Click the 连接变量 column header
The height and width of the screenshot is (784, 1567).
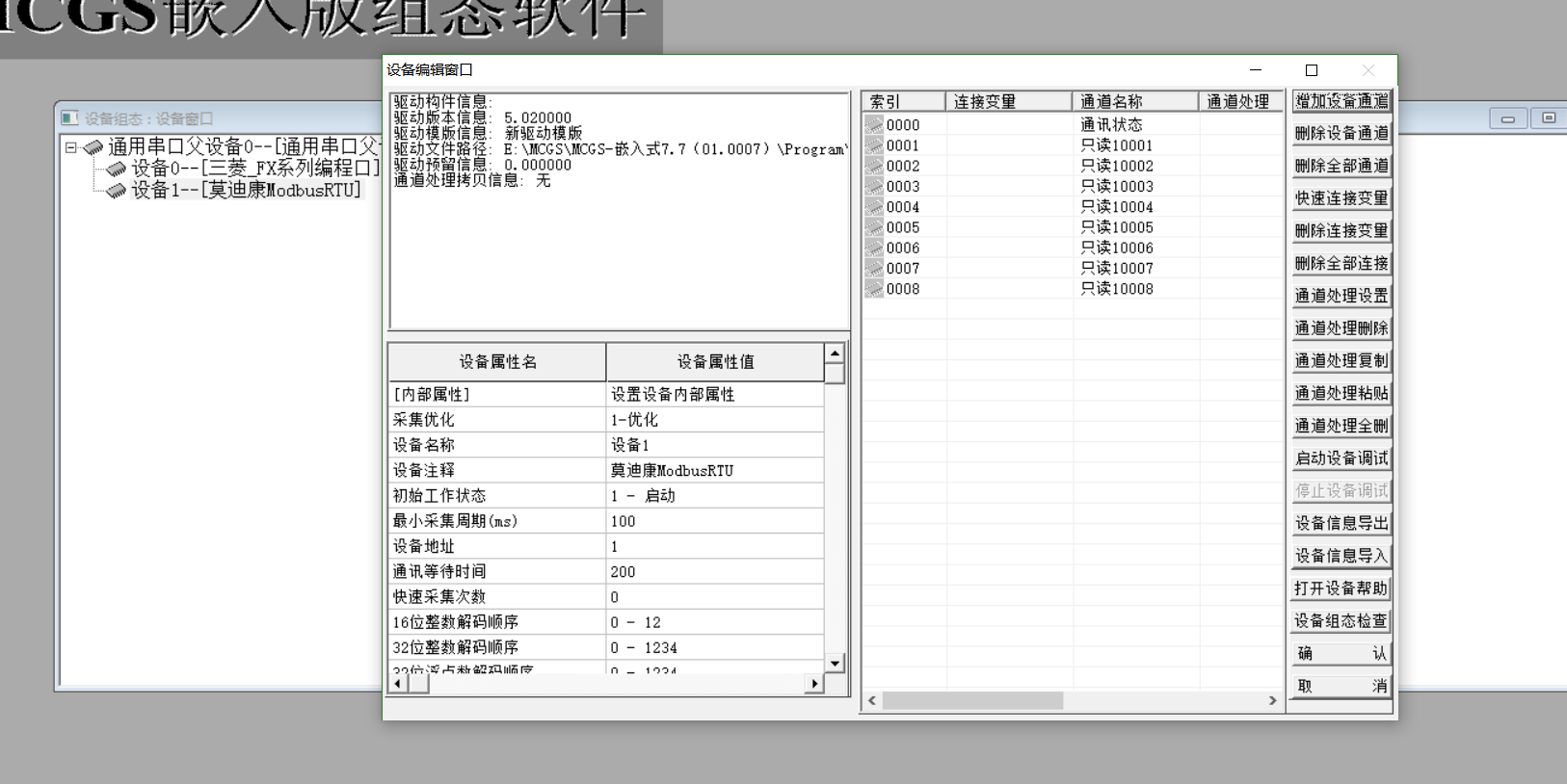coord(1008,101)
